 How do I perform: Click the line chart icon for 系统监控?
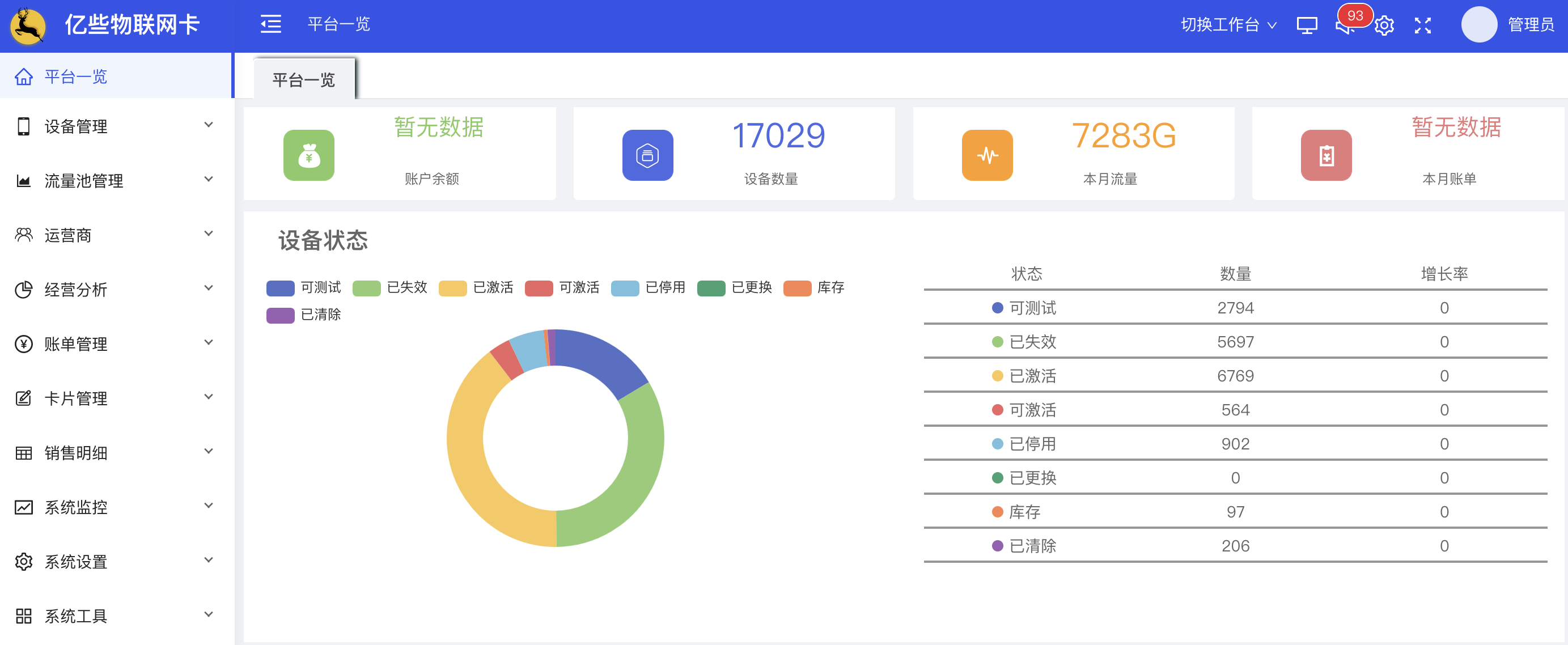pyautogui.click(x=24, y=507)
